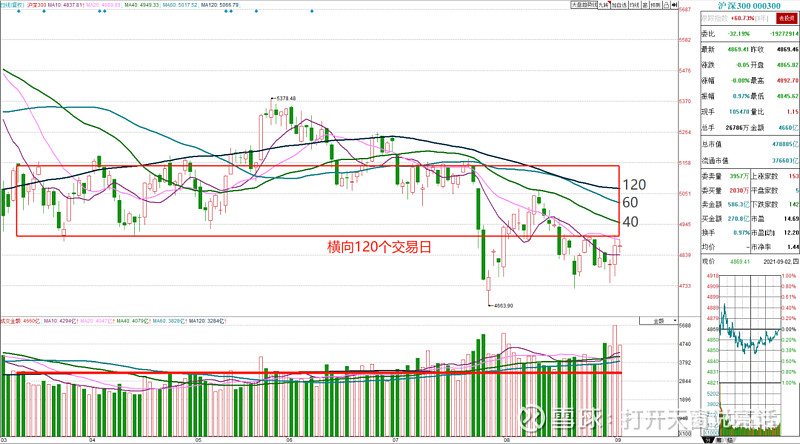Click the 加自选 add-to-watchlist button

click(619, 5)
